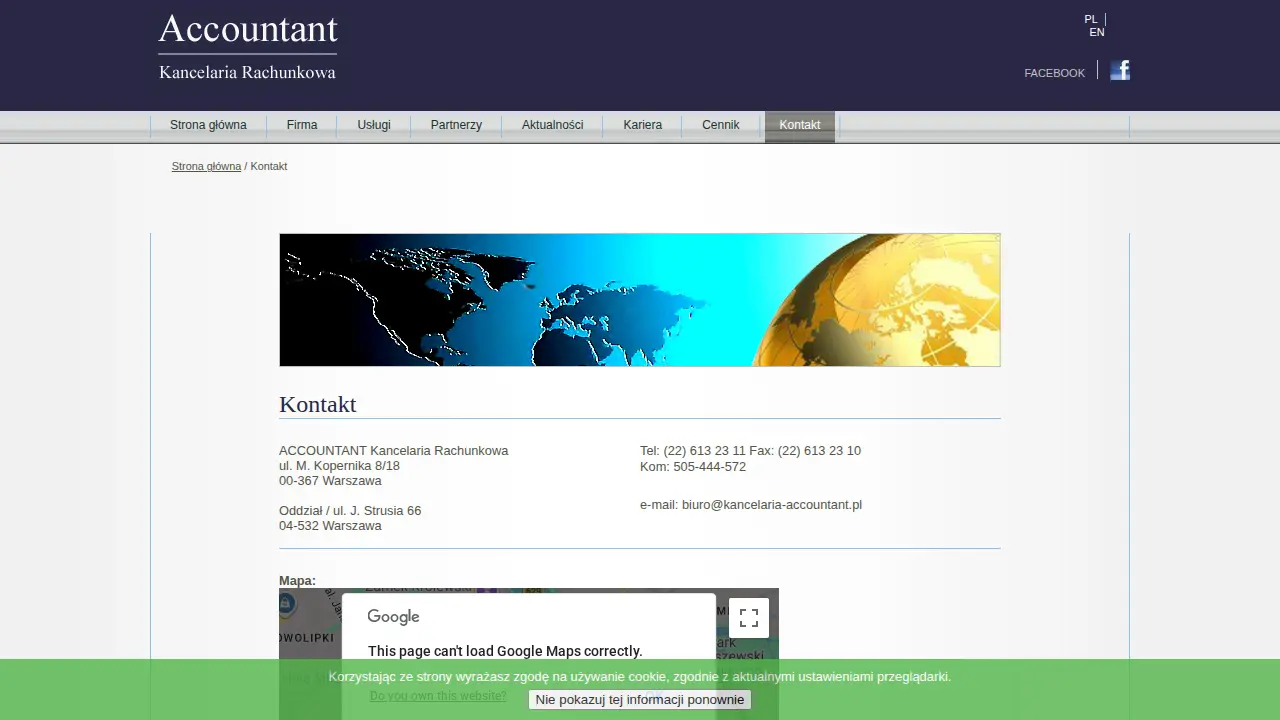
Task: Switch language to PL
Action: (1091, 19)
